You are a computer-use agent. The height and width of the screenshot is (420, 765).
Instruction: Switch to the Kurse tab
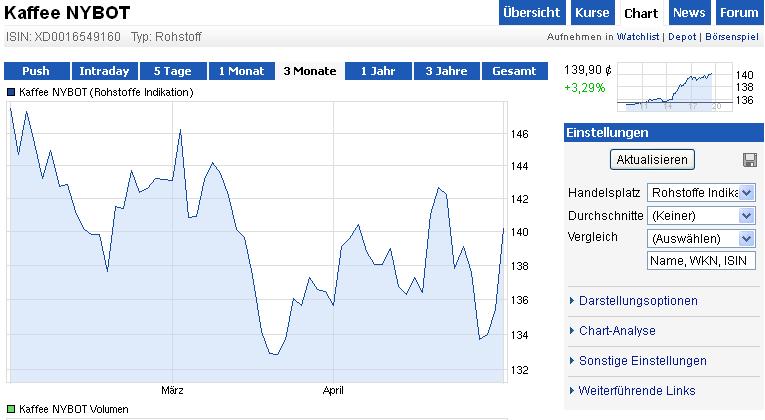(591, 13)
